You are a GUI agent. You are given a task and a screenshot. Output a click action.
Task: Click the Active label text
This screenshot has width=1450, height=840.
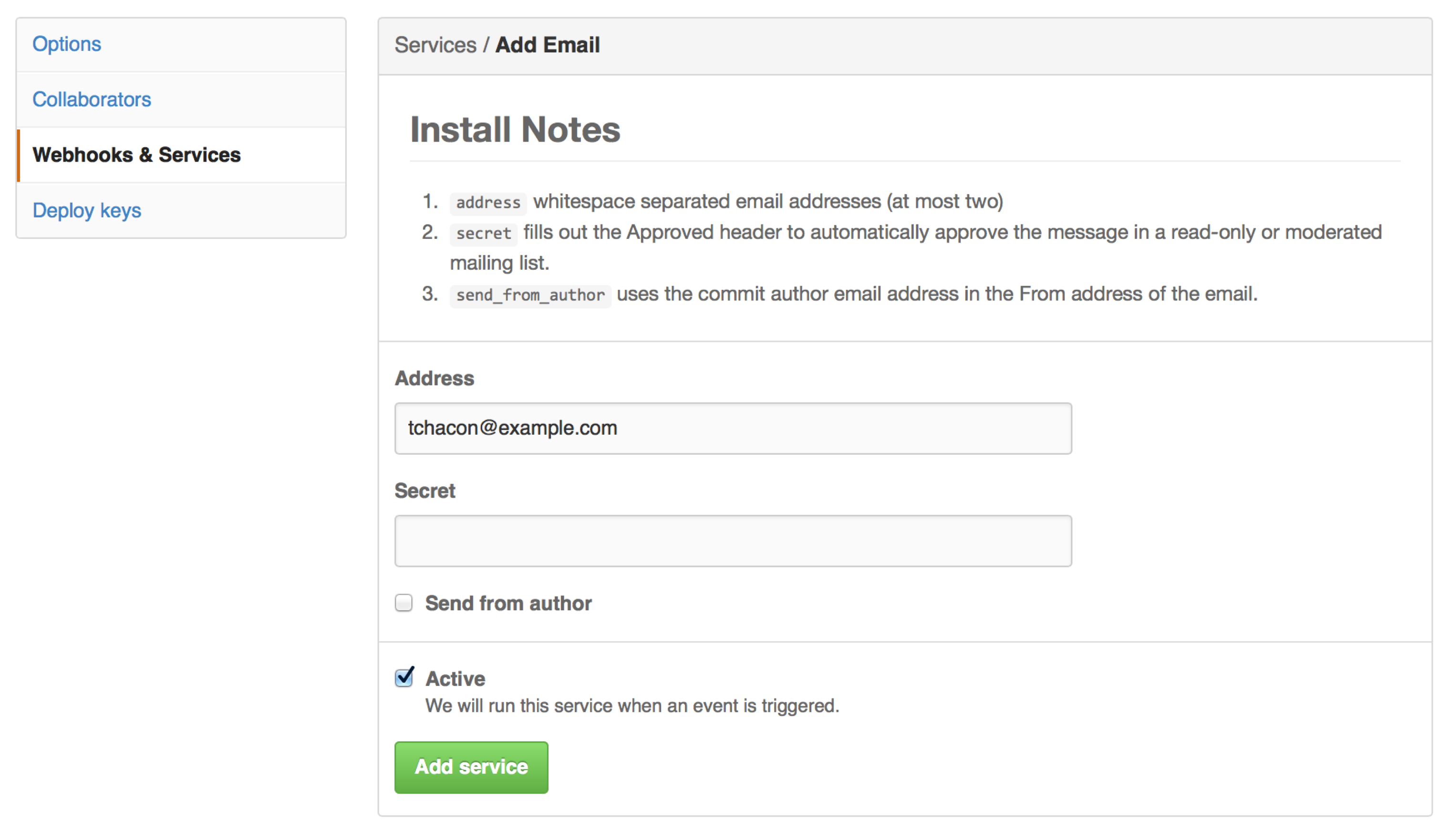coord(455,678)
